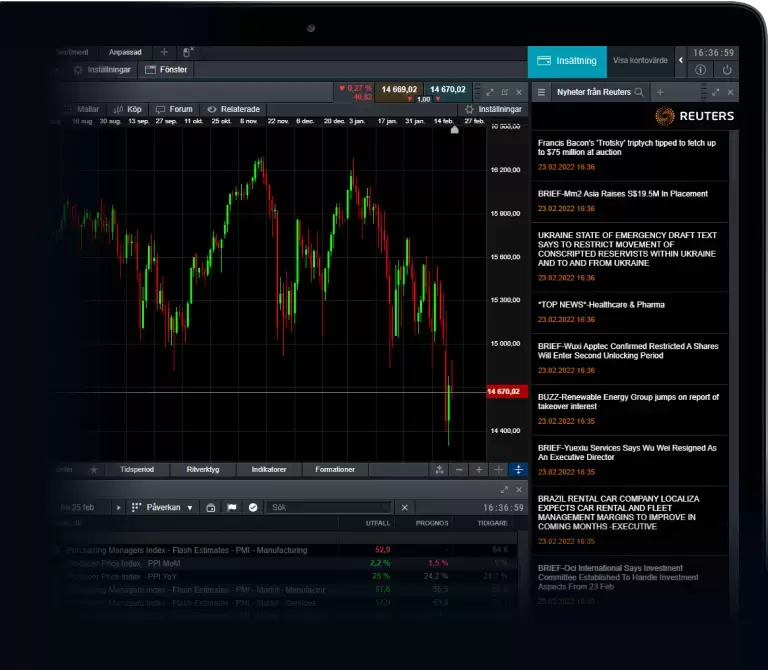The image size is (768, 670).
Task: Open the Formationer menu
Action: pyautogui.click(x=335, y=470)
